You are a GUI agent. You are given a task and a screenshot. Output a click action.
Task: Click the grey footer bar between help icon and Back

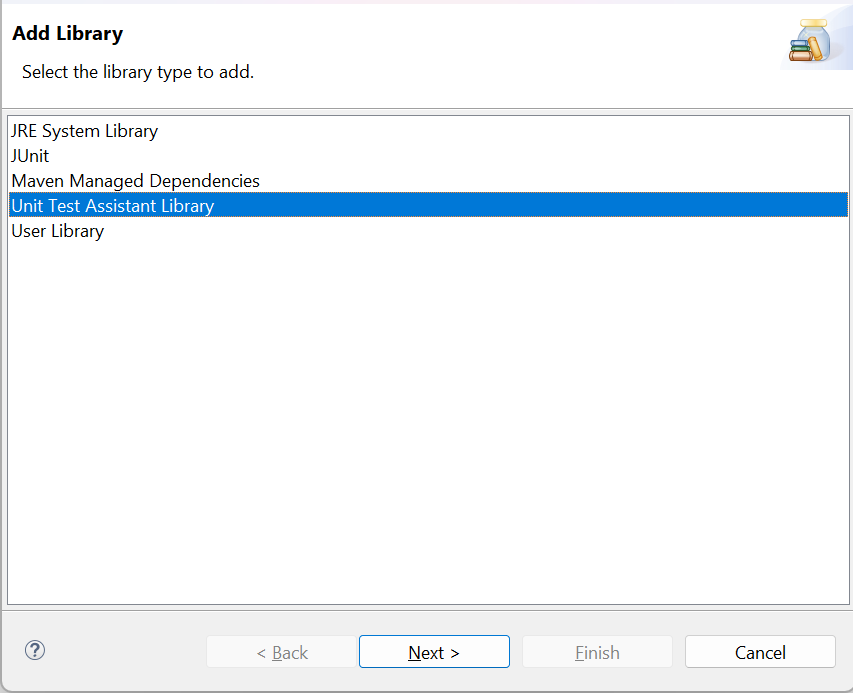click(125, 651)
